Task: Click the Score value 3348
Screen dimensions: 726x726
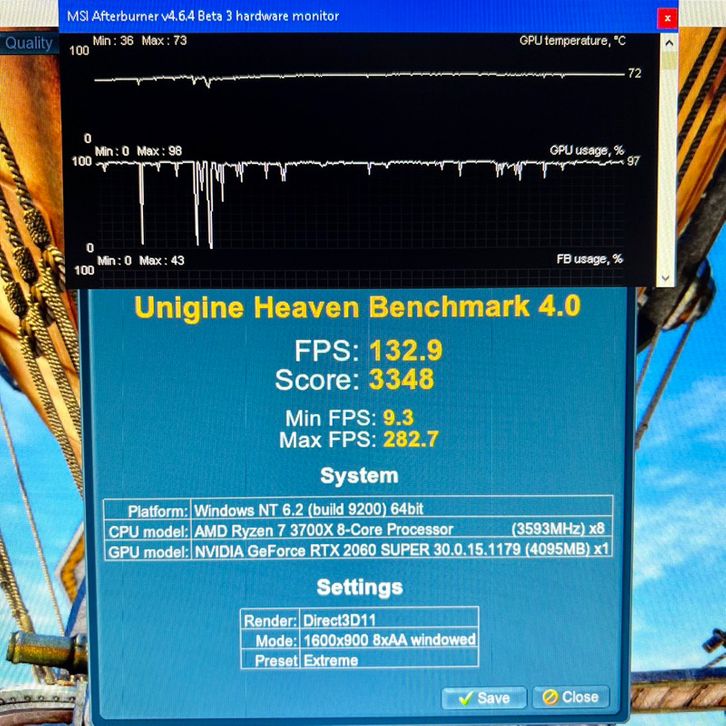Action: point(401,380)
